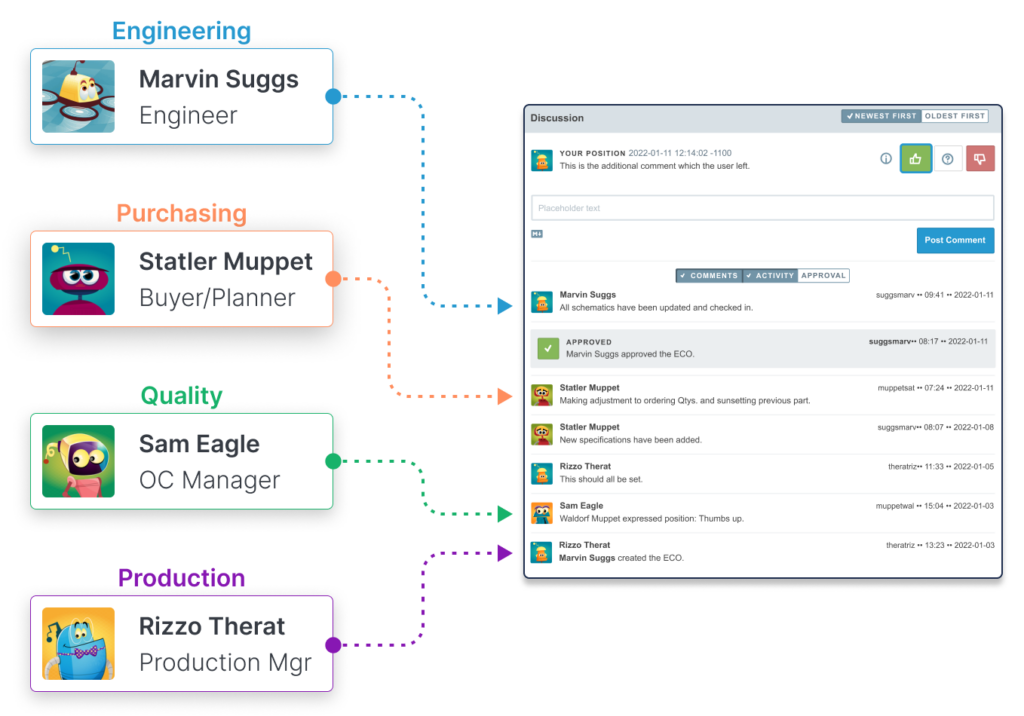The width and height of the screenshot is (1024, 716).
Task: Click into the Placeholder text comment field
Action: [762, 208]
